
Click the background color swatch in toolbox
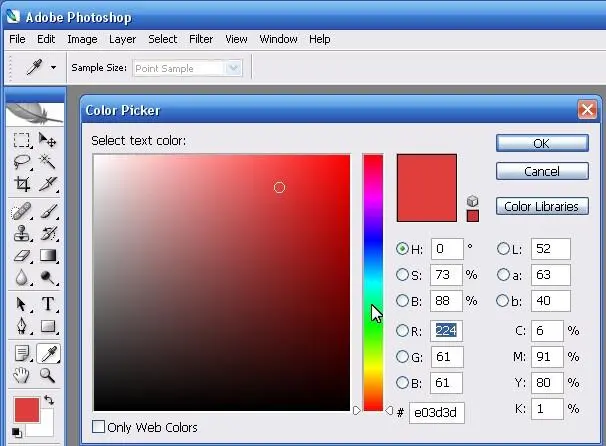pos(46,427)
